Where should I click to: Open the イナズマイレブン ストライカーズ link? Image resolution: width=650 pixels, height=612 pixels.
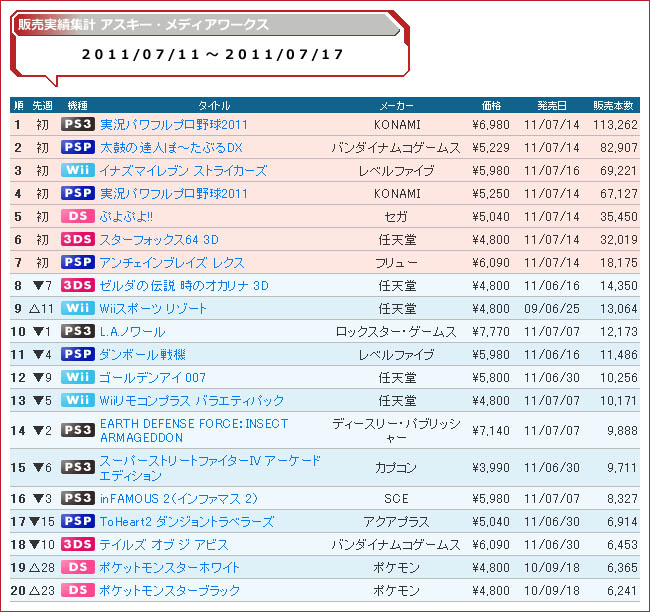183,170
